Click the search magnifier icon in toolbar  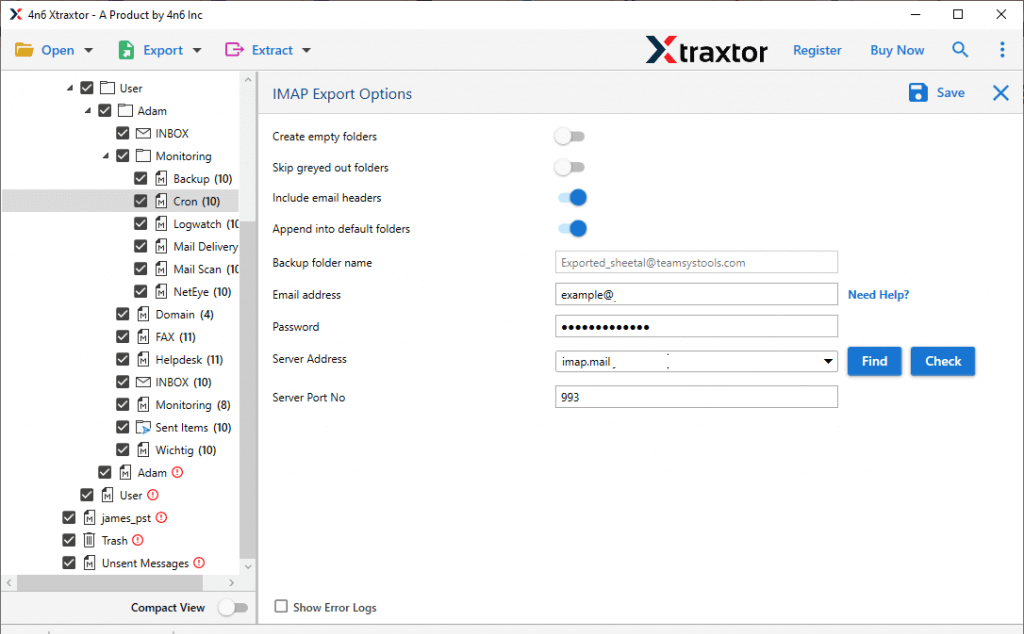[x=959, y=50]
